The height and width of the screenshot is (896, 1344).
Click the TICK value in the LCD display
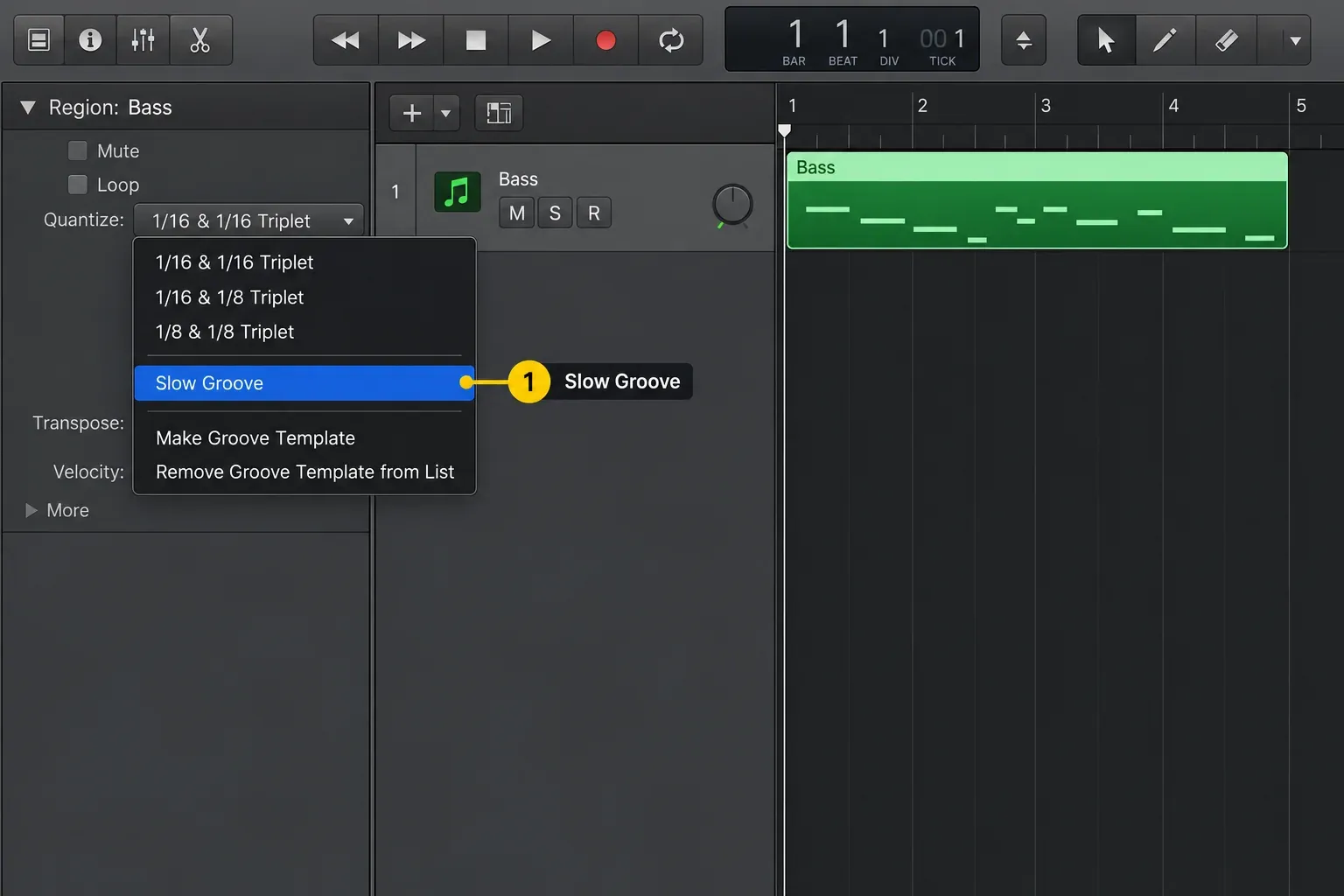pyautogui.click(x=942, y=38)
